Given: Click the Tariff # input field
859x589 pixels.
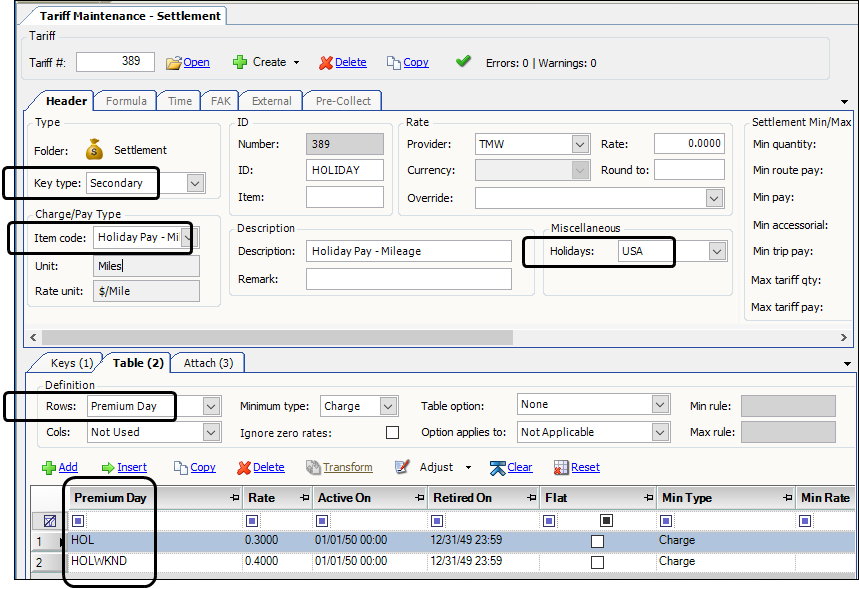Looking at the screenshot, I should pos(115,62).
